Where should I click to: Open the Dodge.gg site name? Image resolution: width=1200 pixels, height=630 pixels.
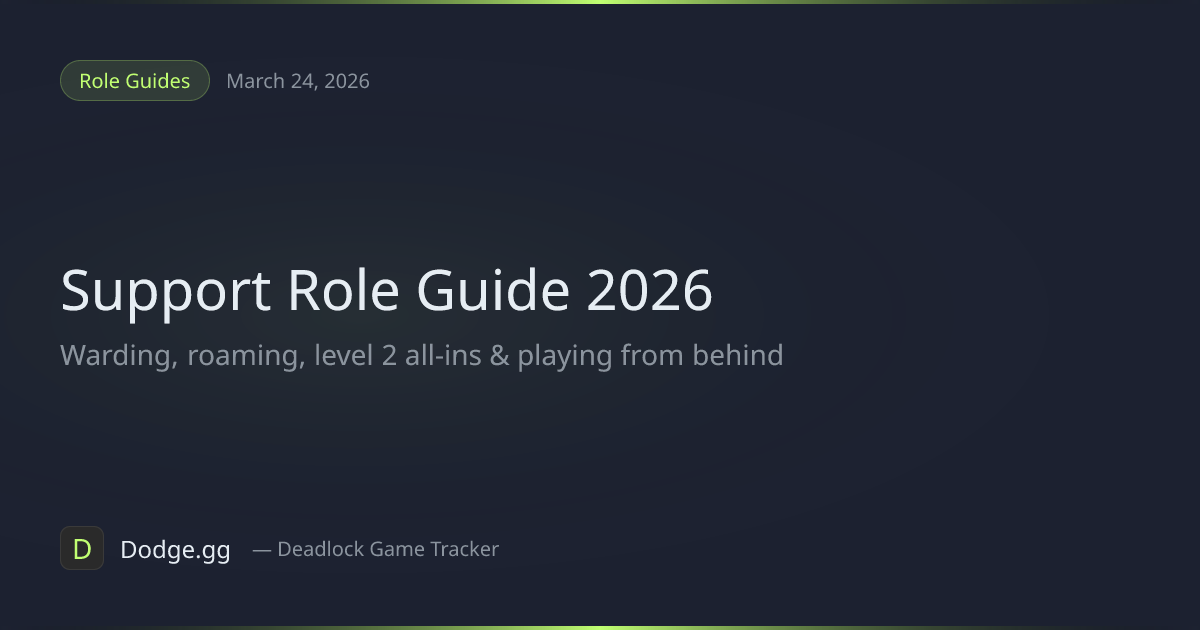(x=175, y=549)
